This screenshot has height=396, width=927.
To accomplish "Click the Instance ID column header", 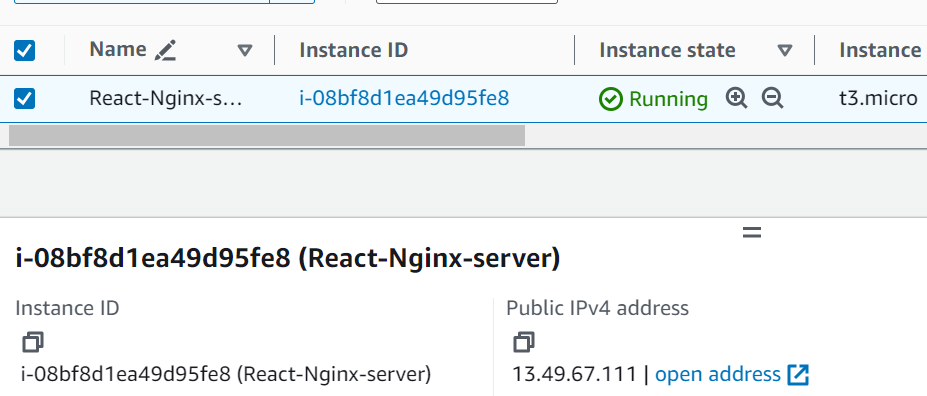I will [354, 50].
